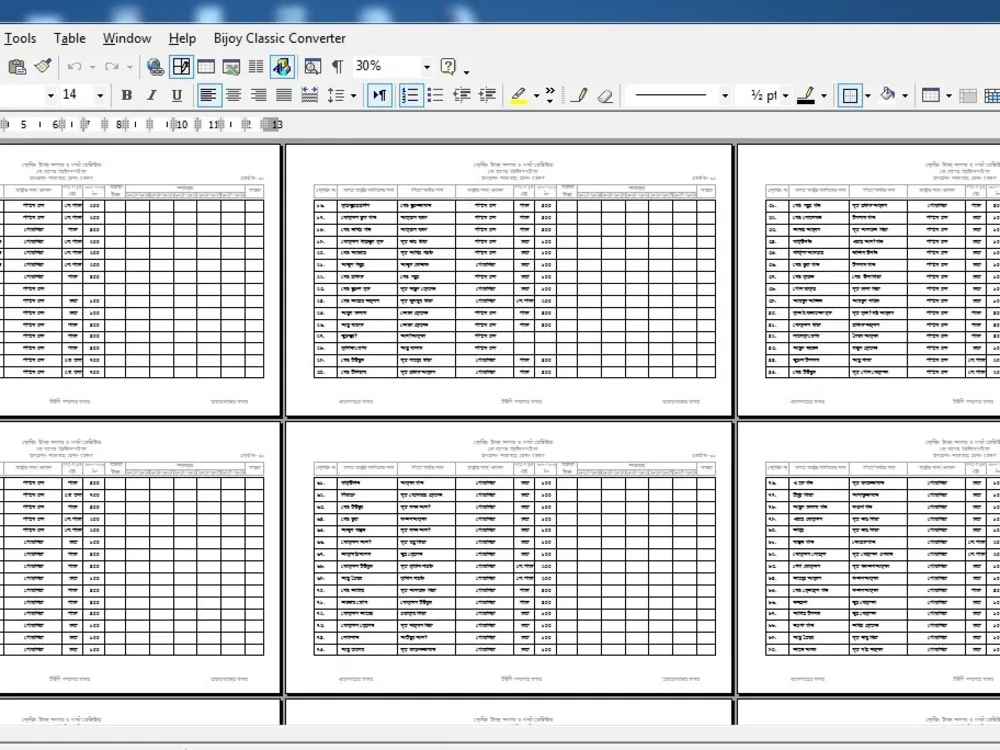1000x750 pixels.
Task: Select Justify alignment
Action: coord(284,96)
